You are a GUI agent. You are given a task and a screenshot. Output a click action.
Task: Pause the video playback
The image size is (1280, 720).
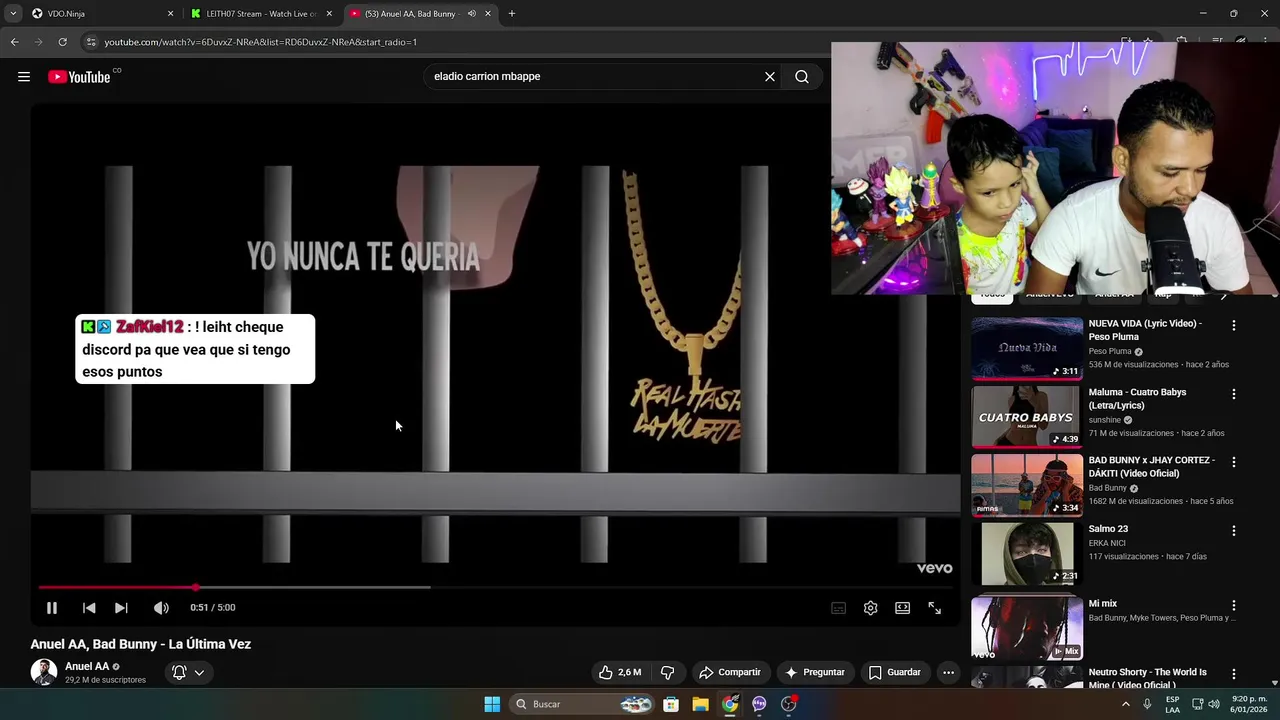[52, 608]
